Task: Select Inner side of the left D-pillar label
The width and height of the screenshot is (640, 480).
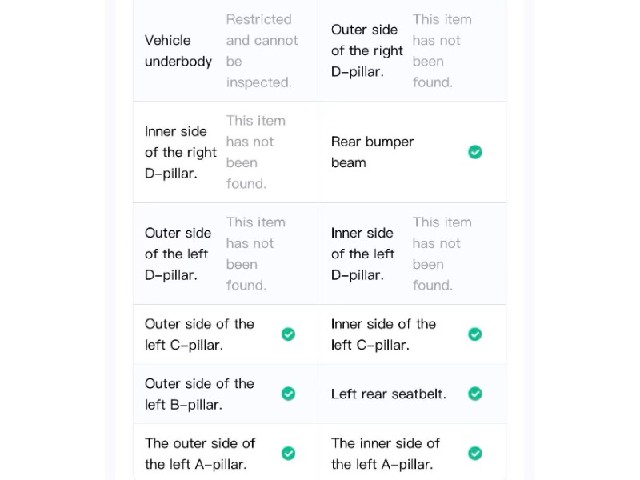Action: (x=362, y=254)
